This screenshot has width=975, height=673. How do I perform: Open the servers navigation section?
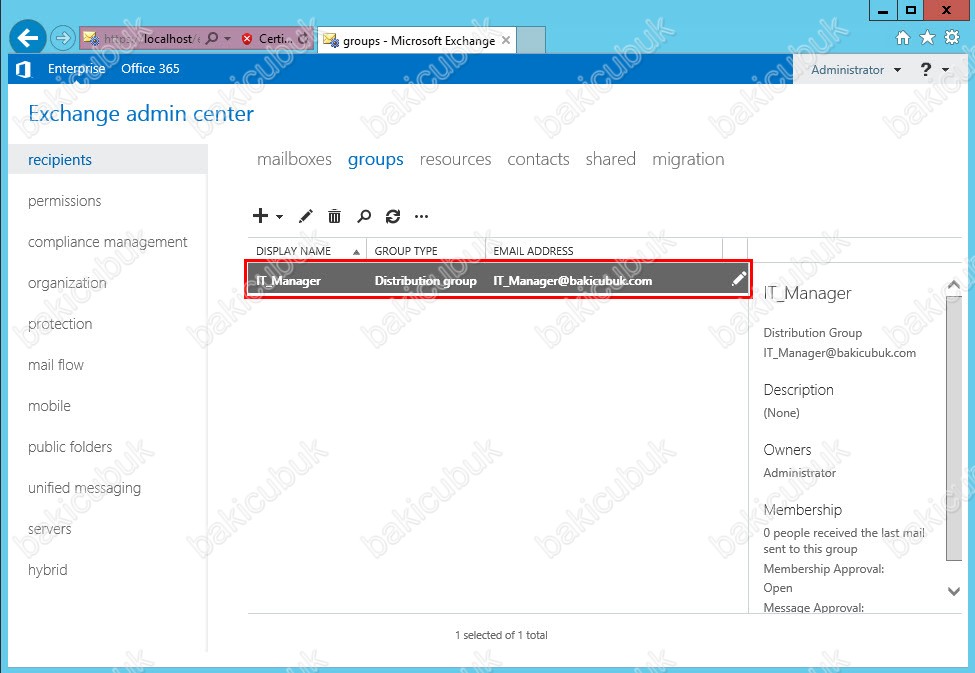[x=50, y=529]
